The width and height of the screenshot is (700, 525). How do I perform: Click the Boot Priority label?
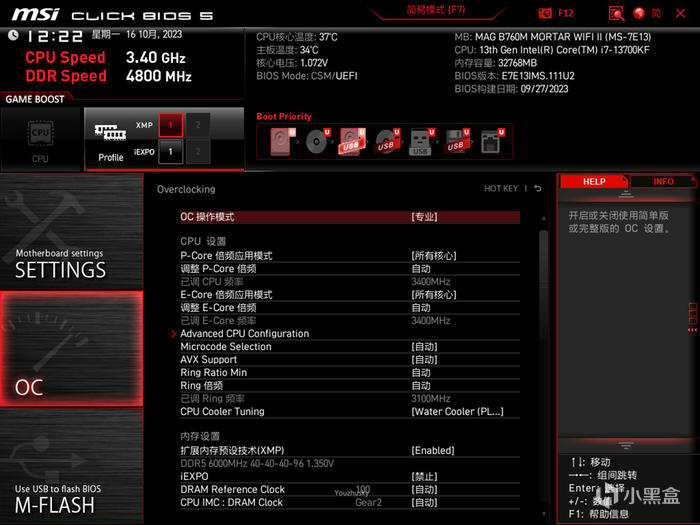284,117
